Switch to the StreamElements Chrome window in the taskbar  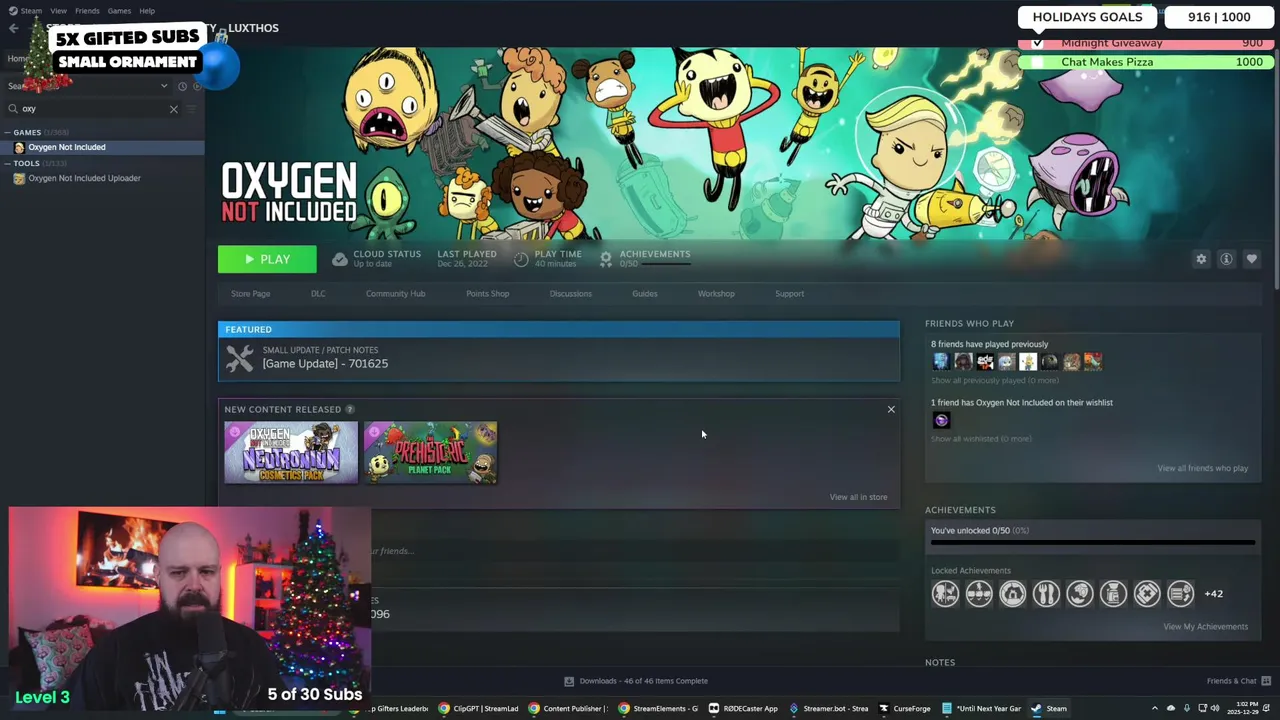point(658,709)
